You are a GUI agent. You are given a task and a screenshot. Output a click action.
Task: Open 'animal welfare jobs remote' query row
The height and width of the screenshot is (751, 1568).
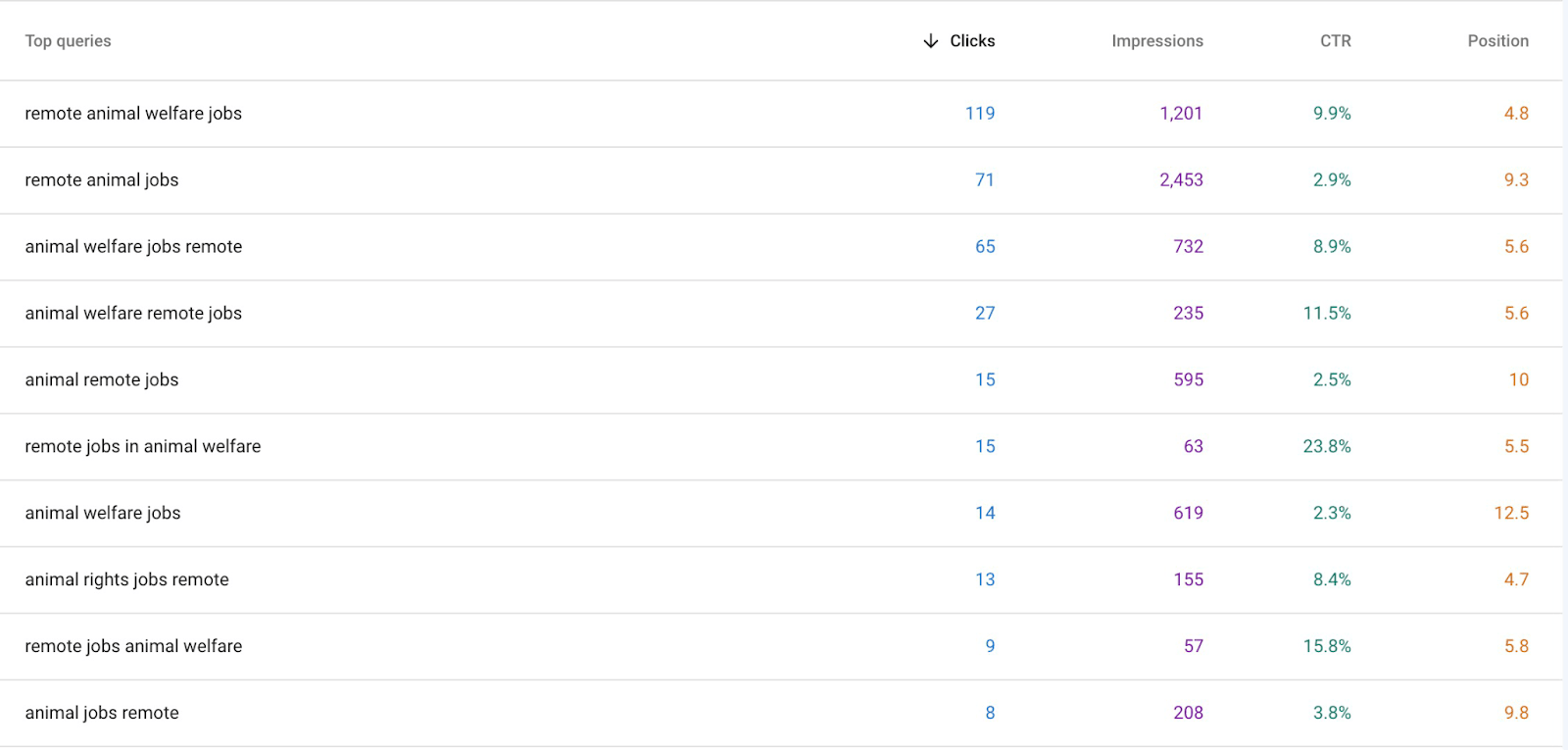pos(781,247)
